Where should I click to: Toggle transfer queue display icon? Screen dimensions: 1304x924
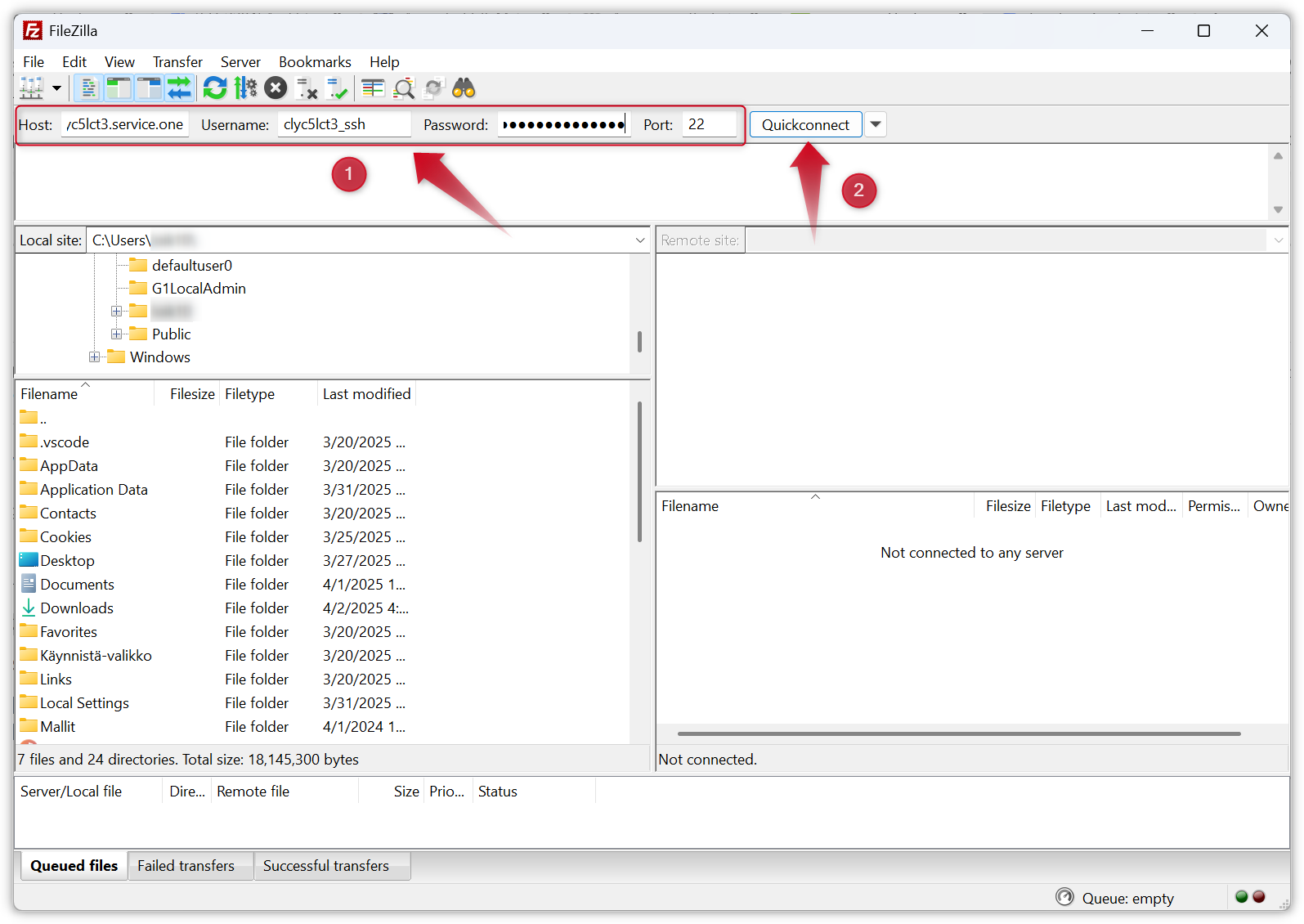[179, 87]
